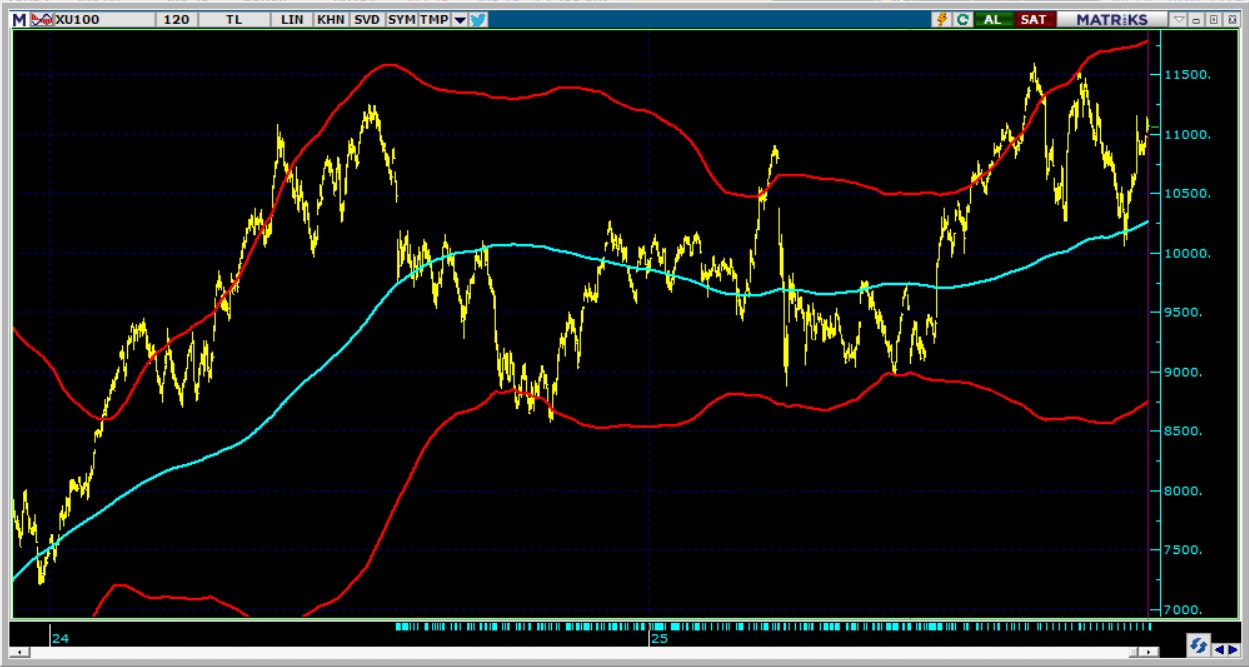
Task: Open the chart type icon beside XU100
Action: [41, 19]
